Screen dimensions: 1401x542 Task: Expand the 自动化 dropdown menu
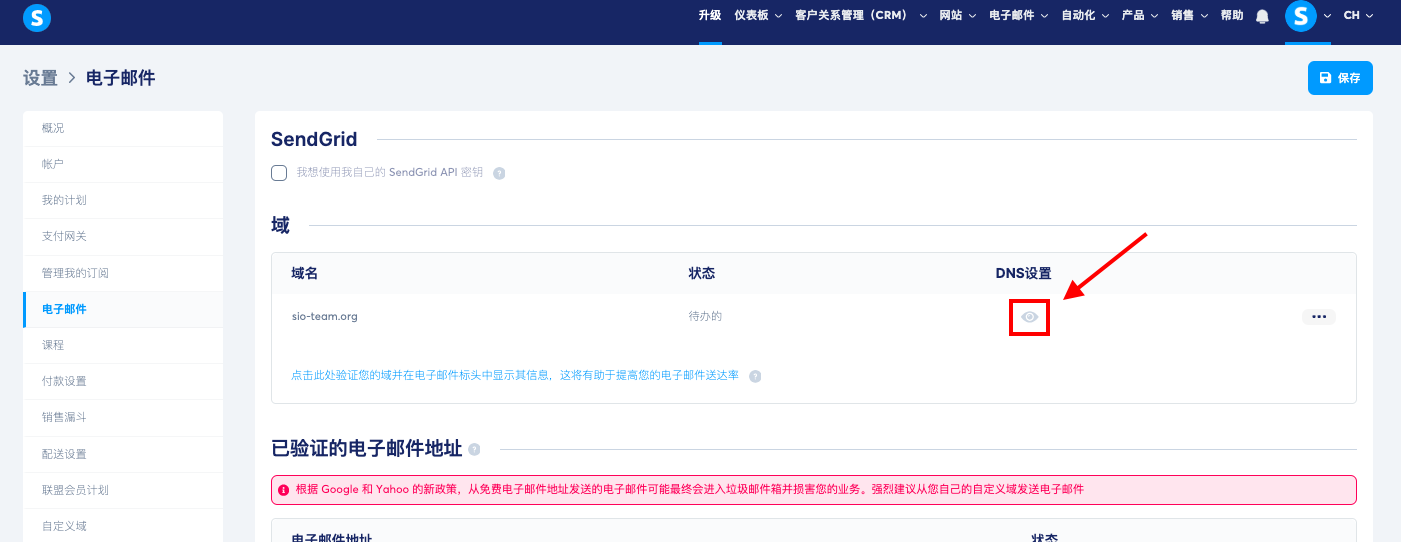(x=1085, y=16)
